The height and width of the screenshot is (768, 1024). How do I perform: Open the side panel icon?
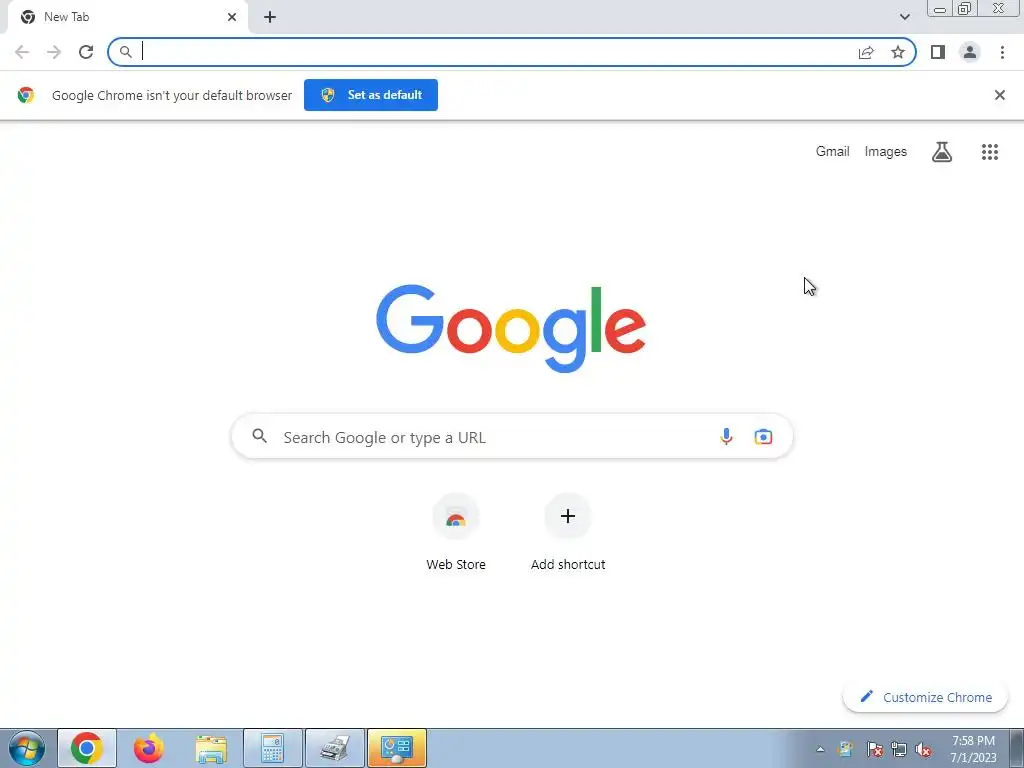point(938,52)
